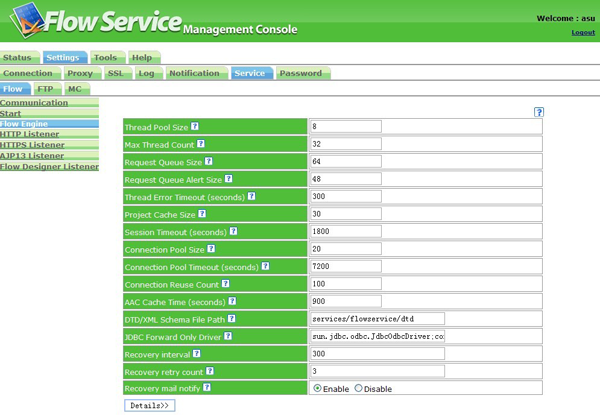Open help for Recovery mail notify

click(207, 387)
